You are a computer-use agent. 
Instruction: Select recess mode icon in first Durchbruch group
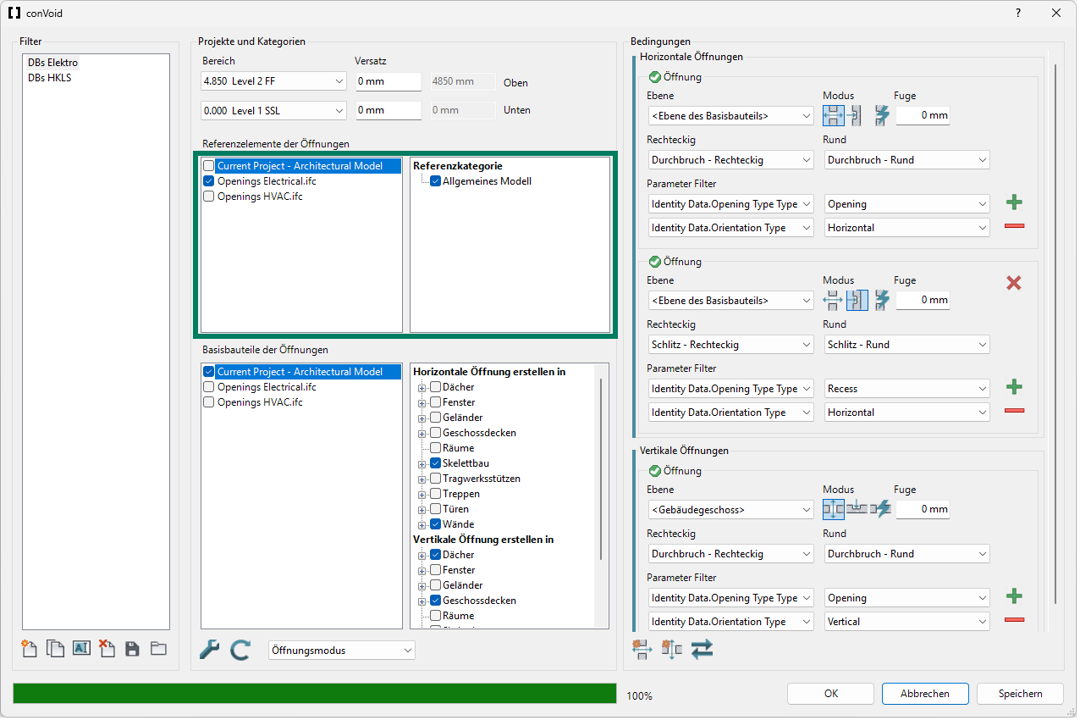(x=855, y=115)
